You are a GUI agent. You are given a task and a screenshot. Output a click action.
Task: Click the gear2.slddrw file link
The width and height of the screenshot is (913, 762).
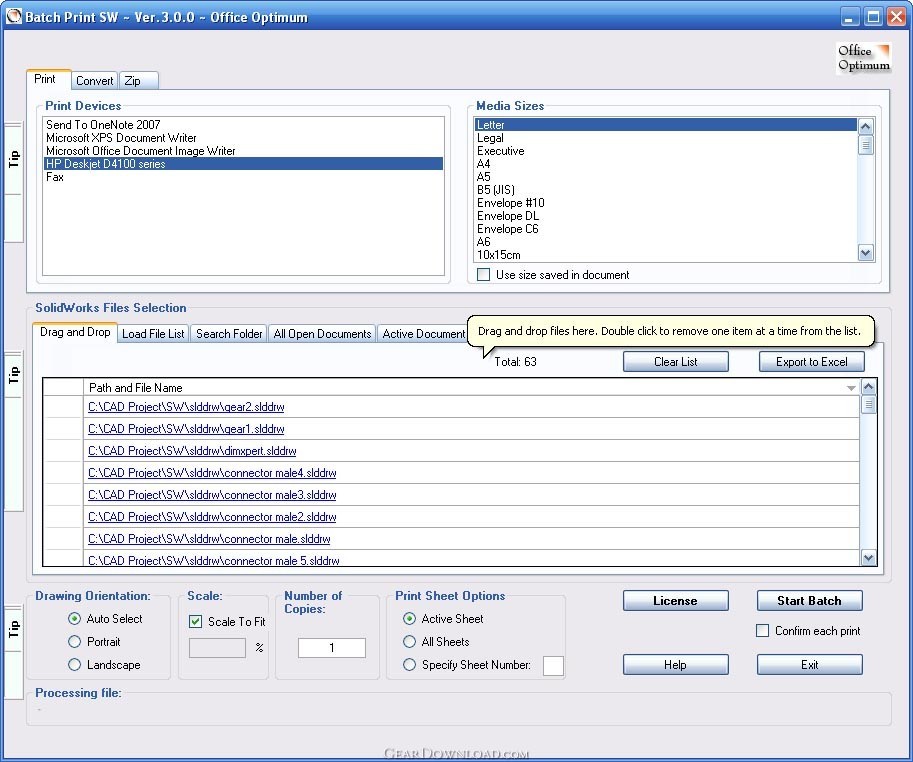tap(186, 407)
